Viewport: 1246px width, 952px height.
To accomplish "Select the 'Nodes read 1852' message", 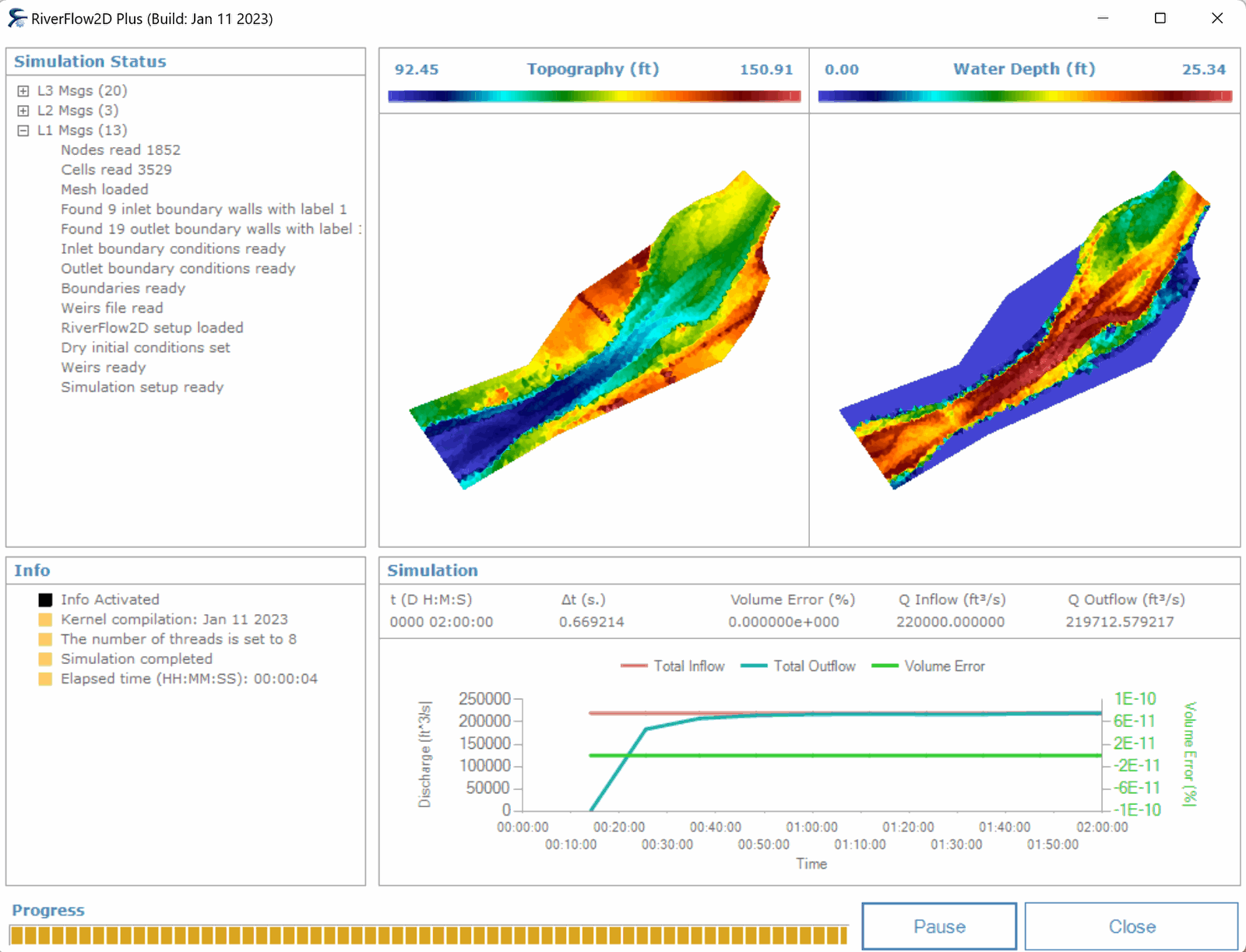I will (121, 150).
